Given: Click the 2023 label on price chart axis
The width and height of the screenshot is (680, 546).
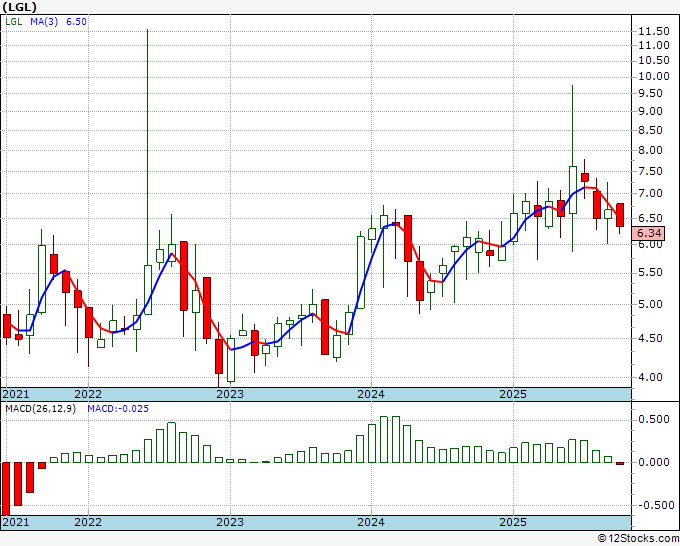Looking at the screenshot, I should [x=230, y=394].
